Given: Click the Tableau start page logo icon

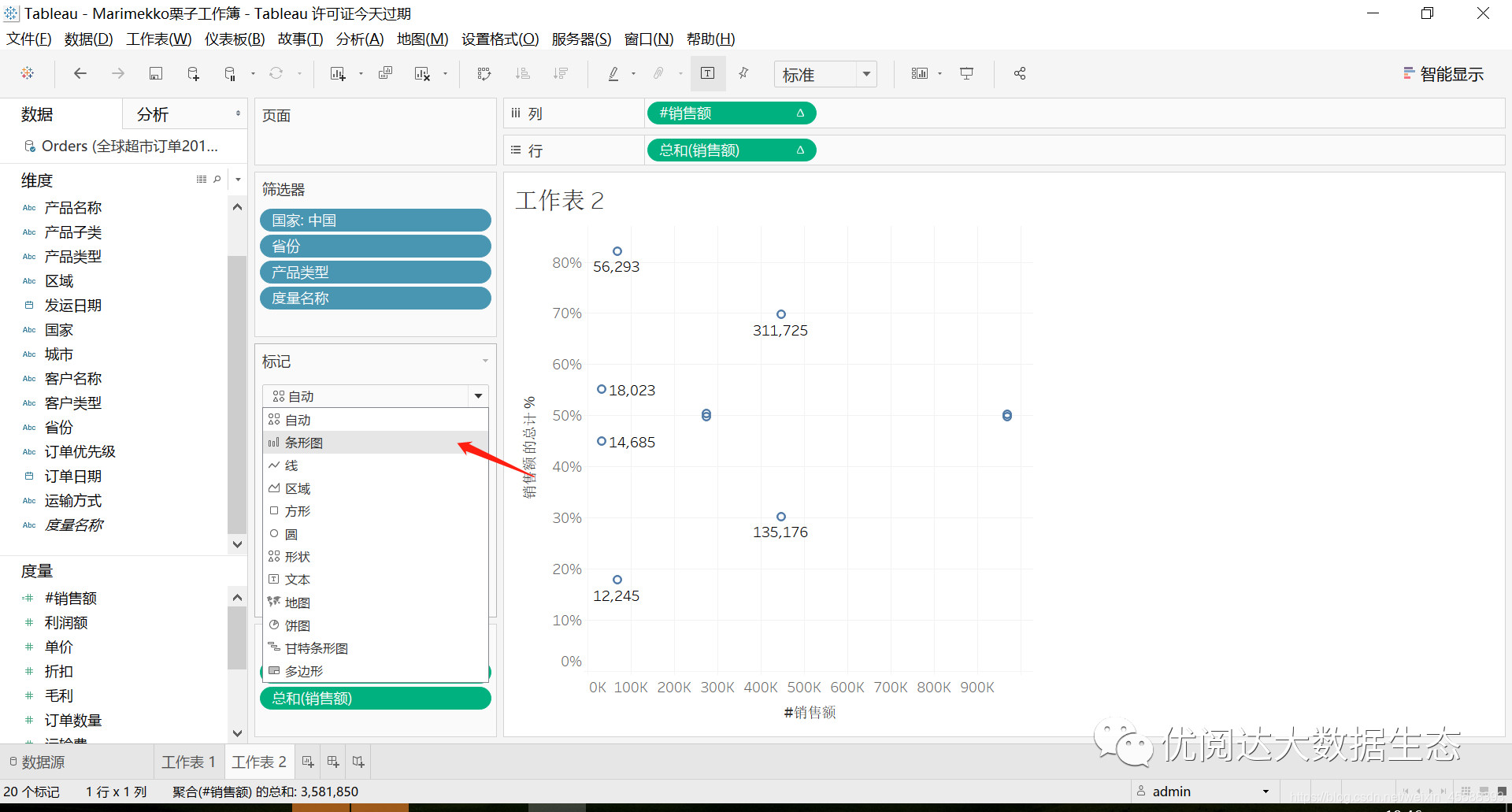Looking at the screenshot, I should pos(28,73).
